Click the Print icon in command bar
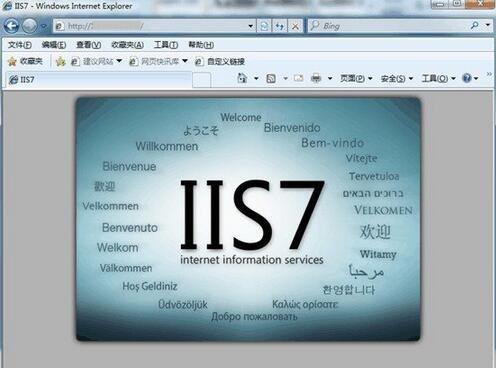Image resolution: width=496 pixels, height=368 pixels. (x=316, y=79)
